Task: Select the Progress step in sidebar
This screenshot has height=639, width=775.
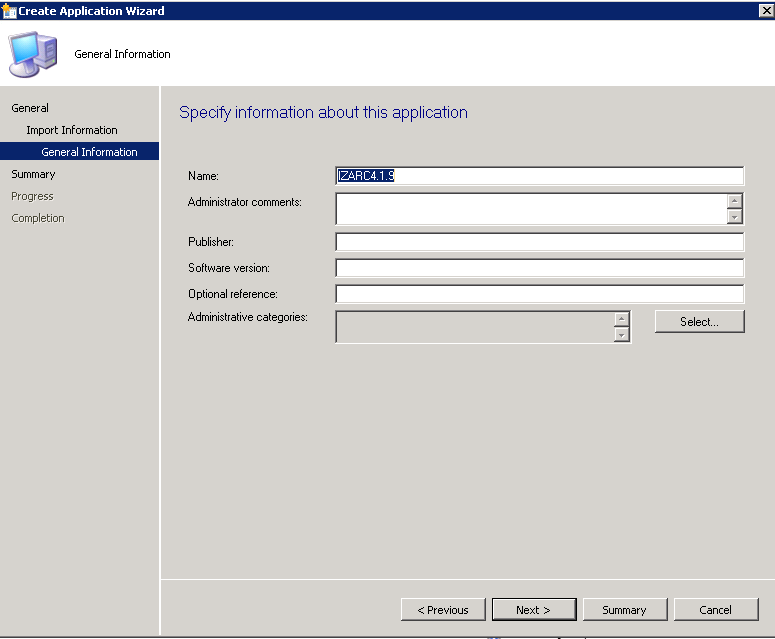Action: click(32, 196)
